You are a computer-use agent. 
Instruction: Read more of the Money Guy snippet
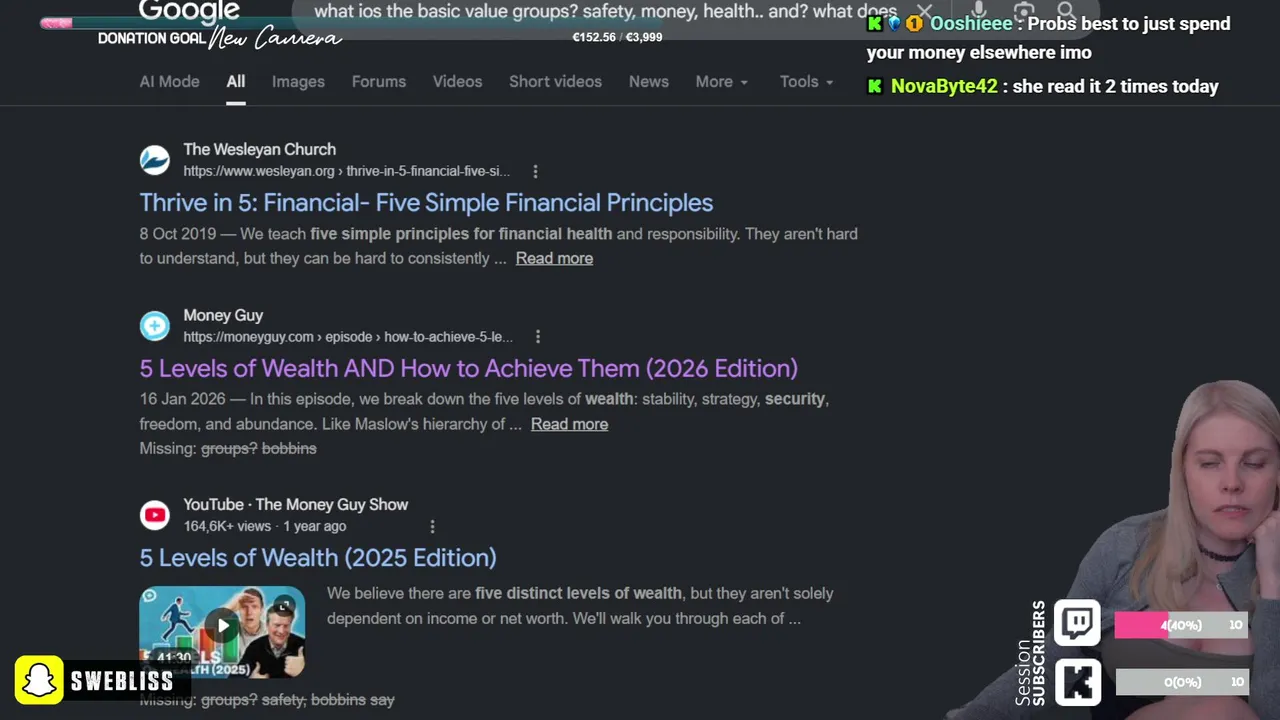coord(569,424)
